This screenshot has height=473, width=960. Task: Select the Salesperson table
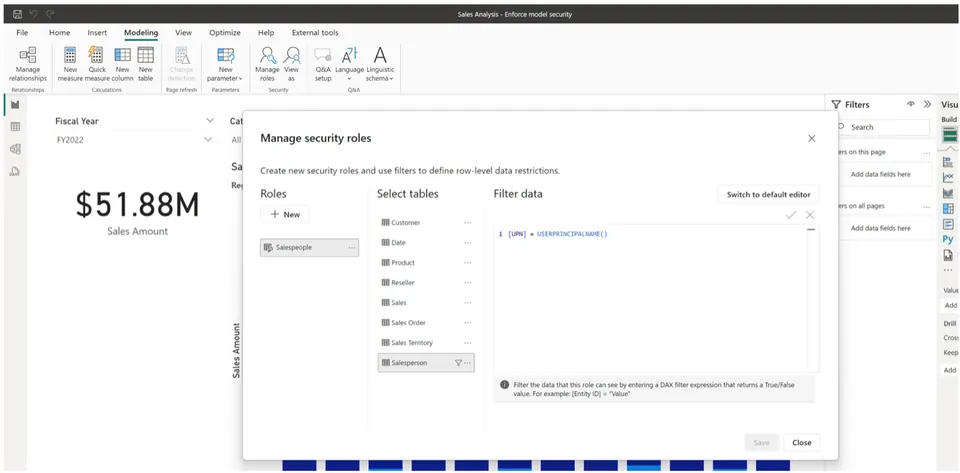(x=426, y=363)
